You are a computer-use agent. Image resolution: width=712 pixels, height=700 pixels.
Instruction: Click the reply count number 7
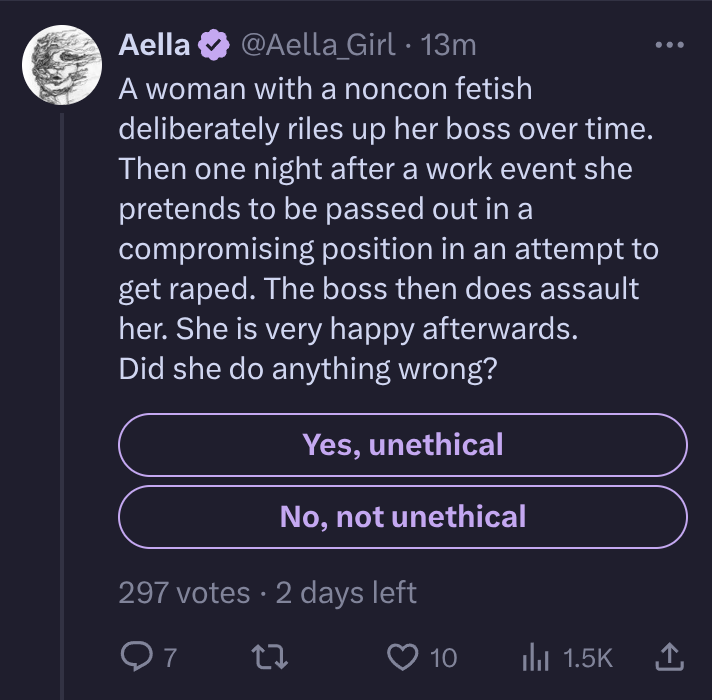(170, 657)
